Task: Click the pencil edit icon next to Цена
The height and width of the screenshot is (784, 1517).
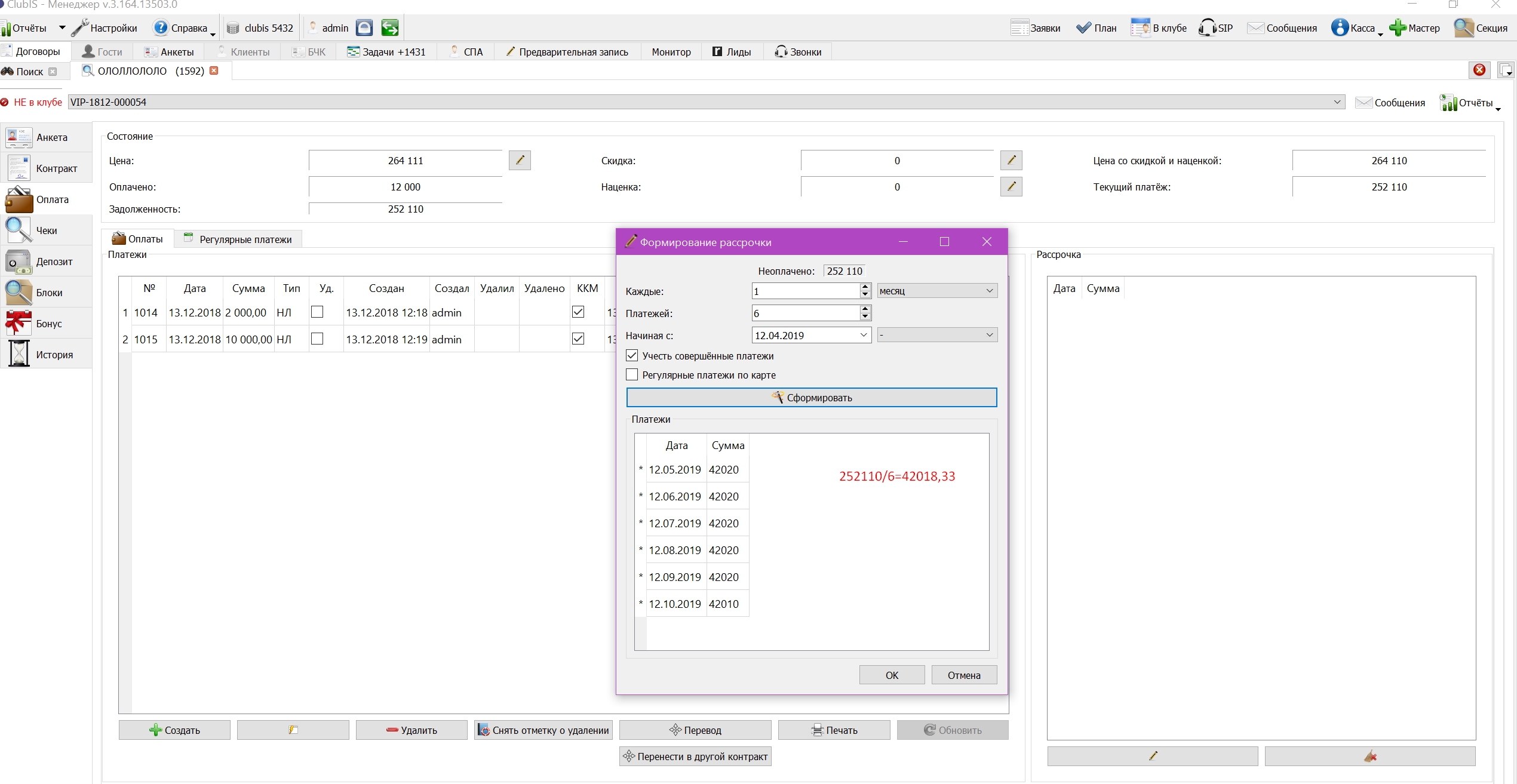Action: coord(520,160)
